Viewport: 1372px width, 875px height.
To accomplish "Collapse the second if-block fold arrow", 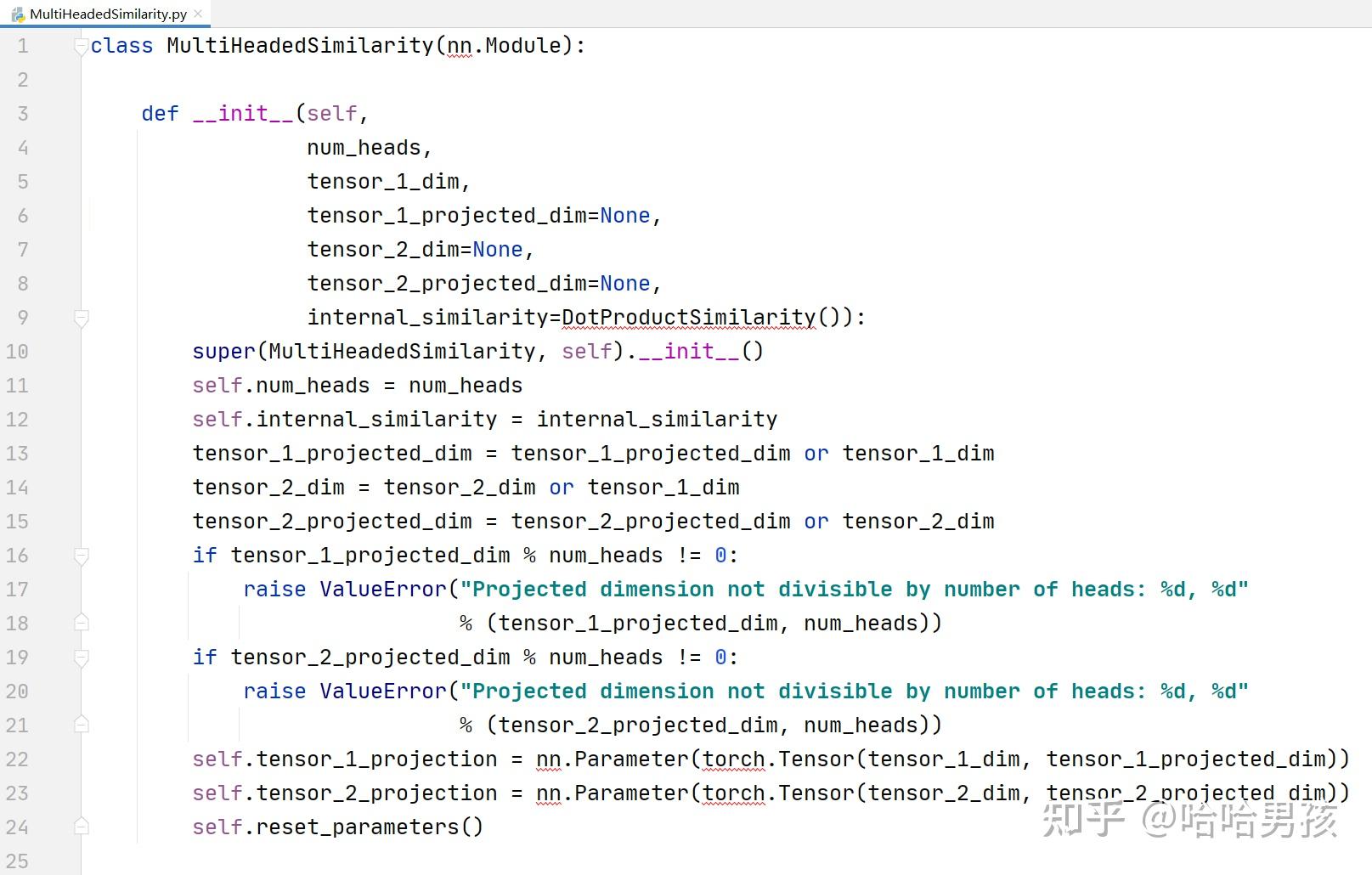I will tap(82, 658).
